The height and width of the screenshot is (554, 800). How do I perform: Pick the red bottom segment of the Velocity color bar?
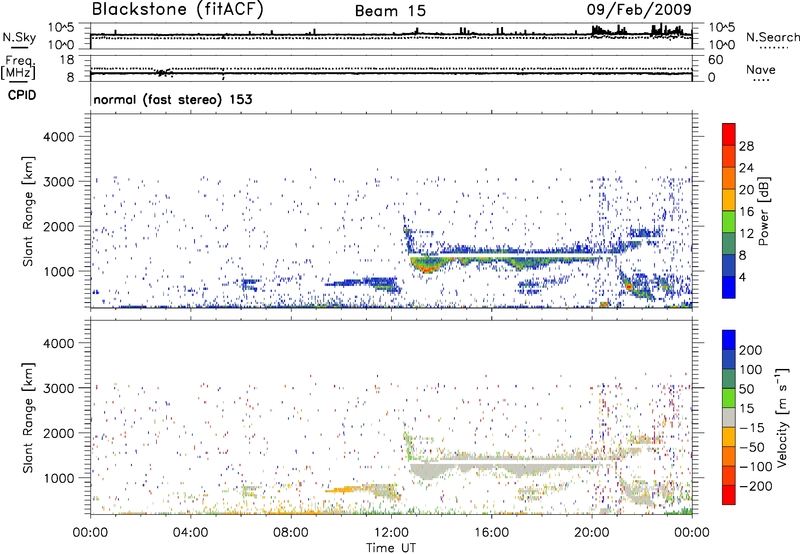(x=729, y=495)
